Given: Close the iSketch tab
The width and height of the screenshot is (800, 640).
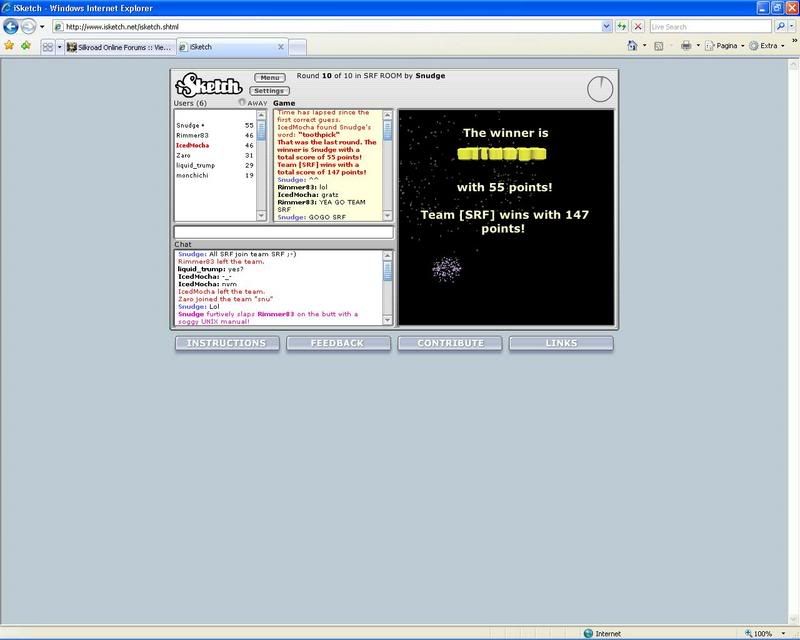Looking at the screenshot, I should pyautogui.click(x=281, y=47).
